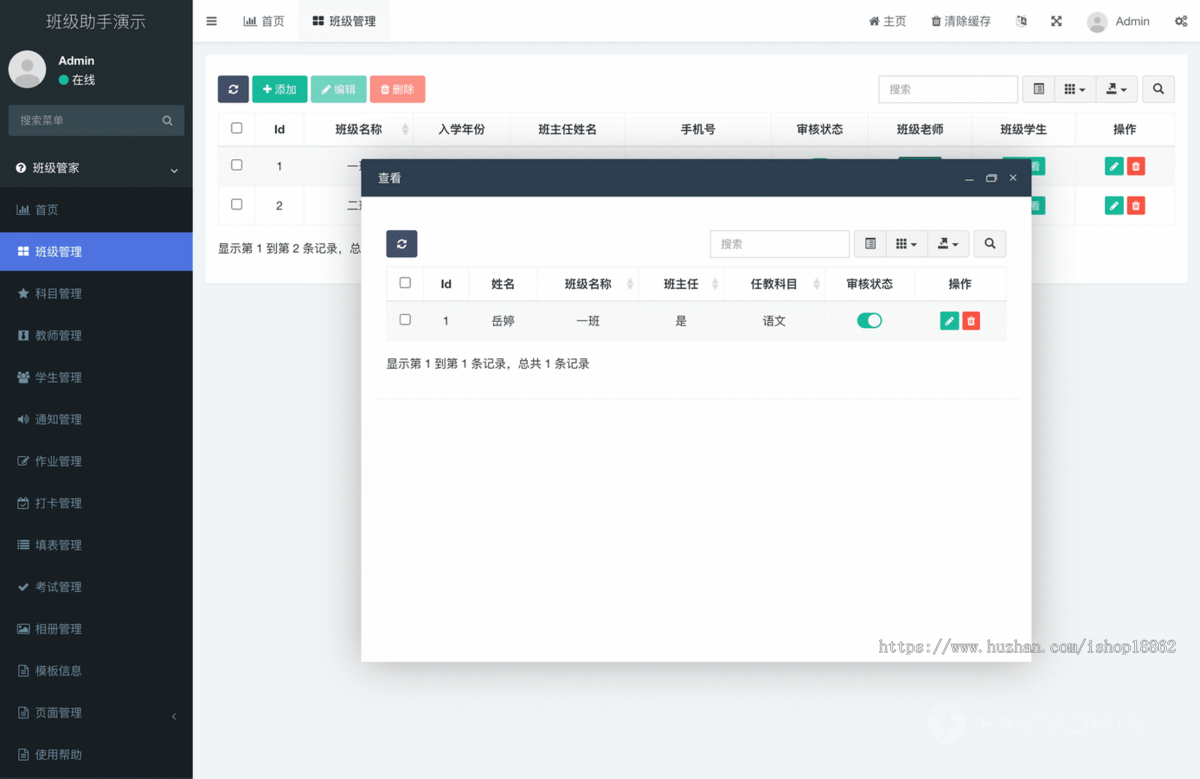Open the export dropdown in the dialog toolbar

pos(948,243)
